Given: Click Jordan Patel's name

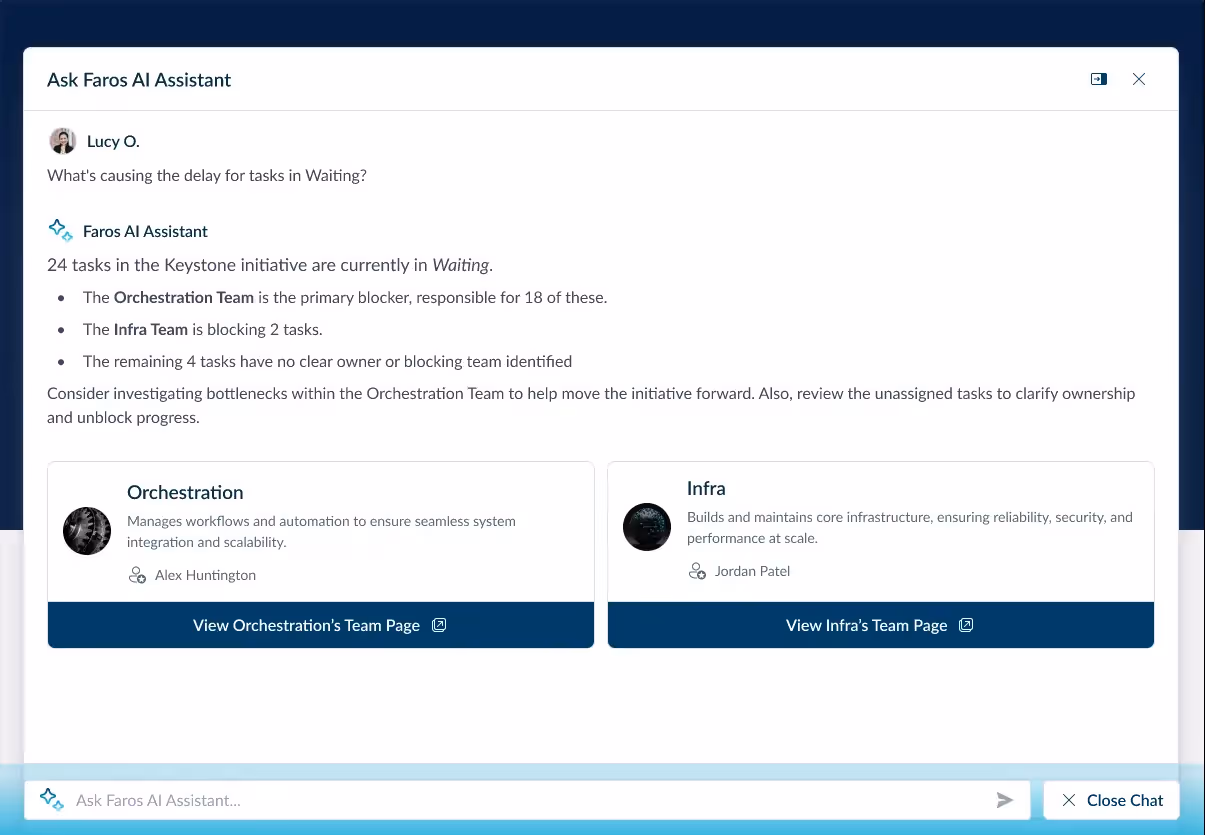Looking at the screenshot, I should click(752, 571).
